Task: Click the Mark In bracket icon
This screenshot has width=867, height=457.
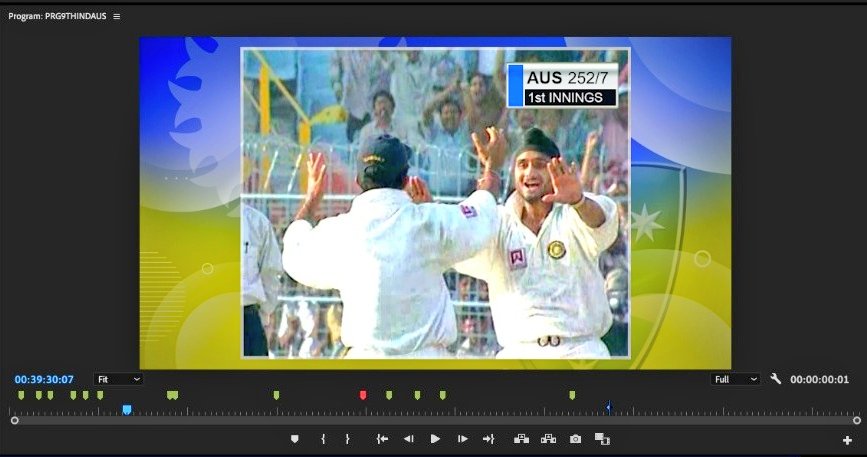Action: pyautogui.click(x=323, y=439)
